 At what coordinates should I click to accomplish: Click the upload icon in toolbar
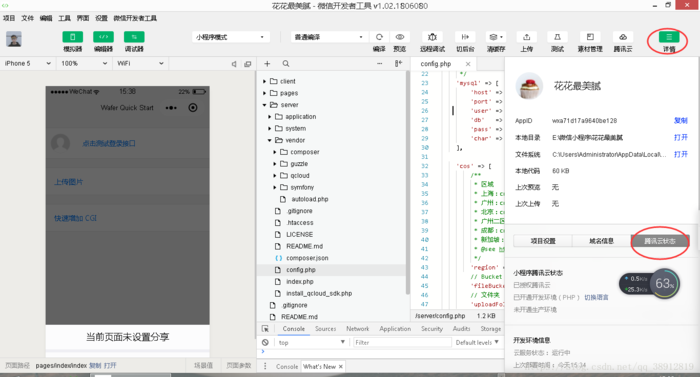click(526, 37)
